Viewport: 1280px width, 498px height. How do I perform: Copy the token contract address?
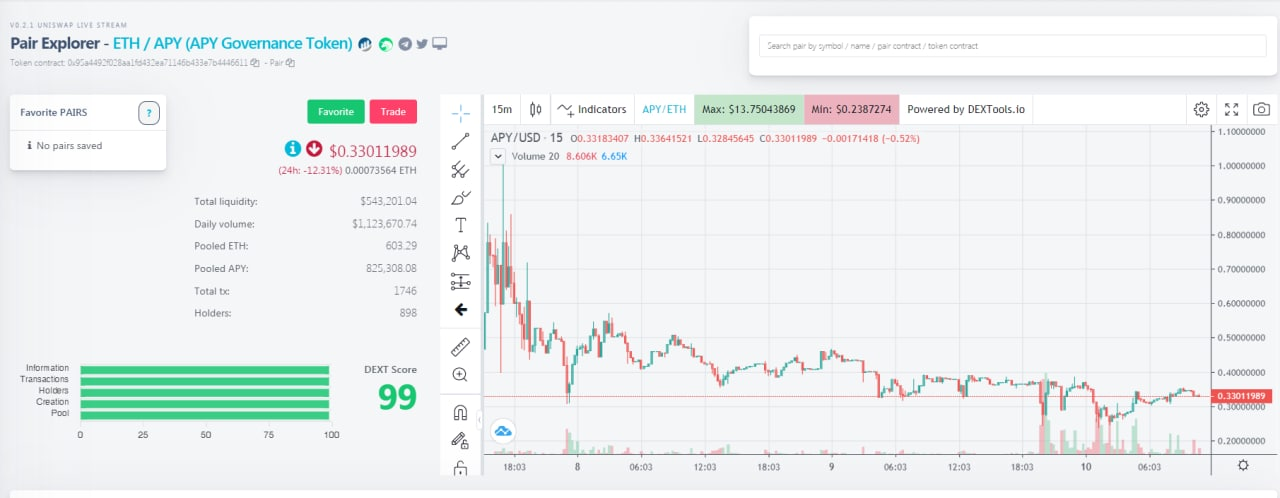coord(255,63)
